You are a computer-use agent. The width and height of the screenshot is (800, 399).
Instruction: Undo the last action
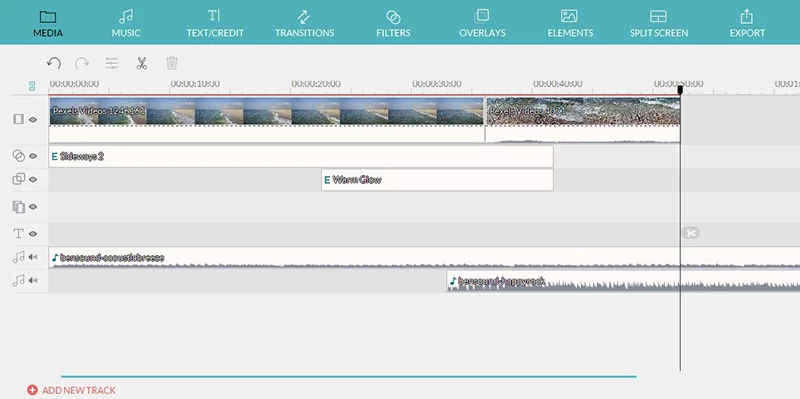point(54,63)
